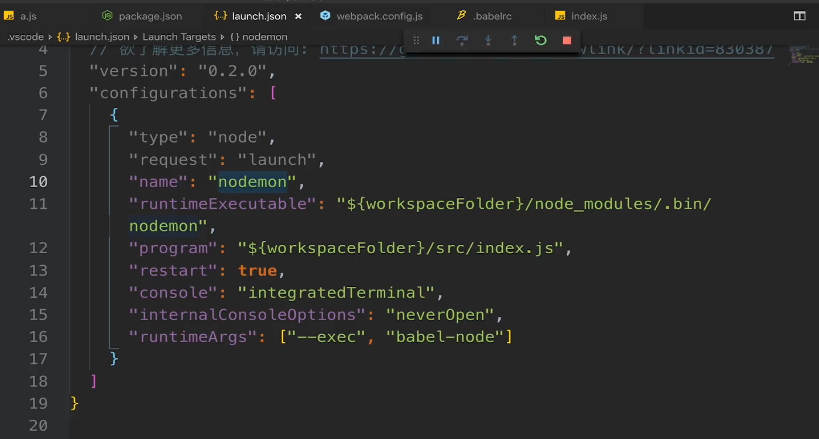Click the "node" value on line 8
The height and width of the screenshot is (439, 819).
pyautogui.click(x=238, y=137)
